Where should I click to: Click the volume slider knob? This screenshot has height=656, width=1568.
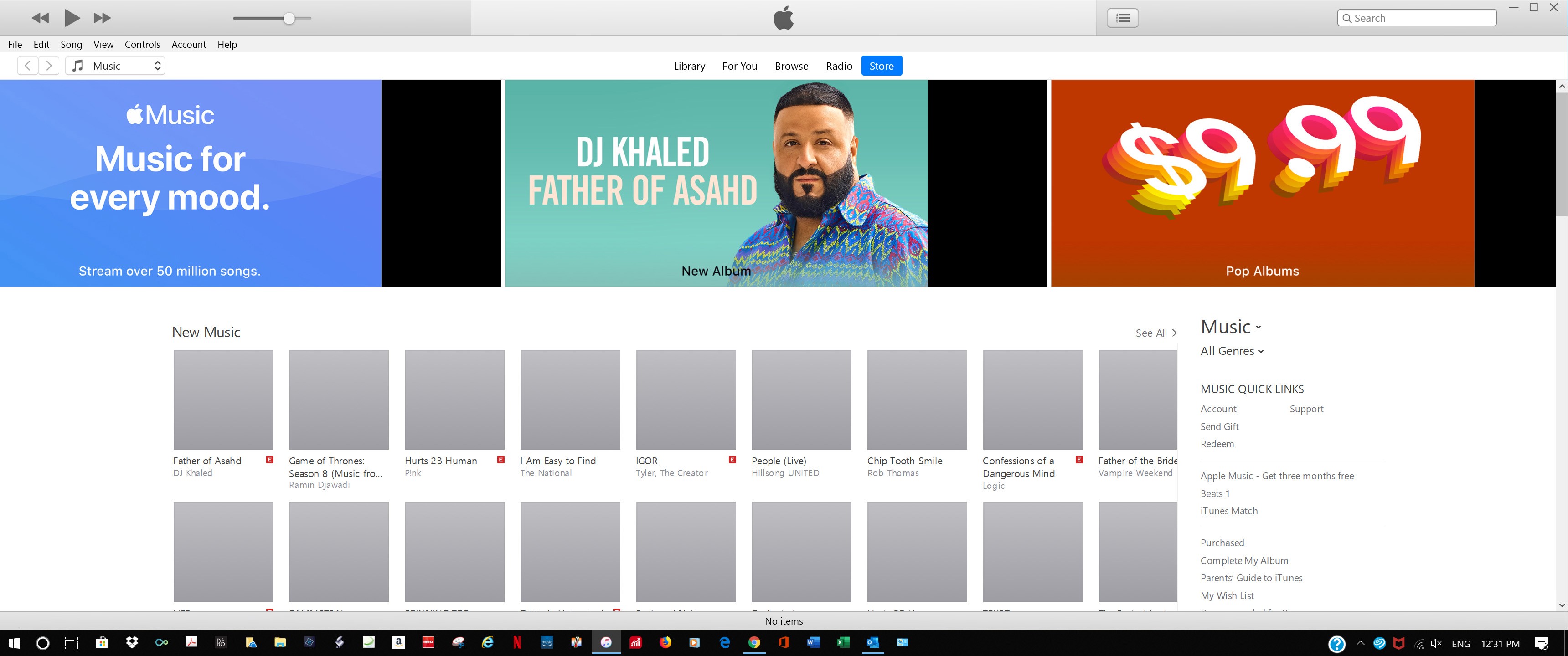coord(289,18)
